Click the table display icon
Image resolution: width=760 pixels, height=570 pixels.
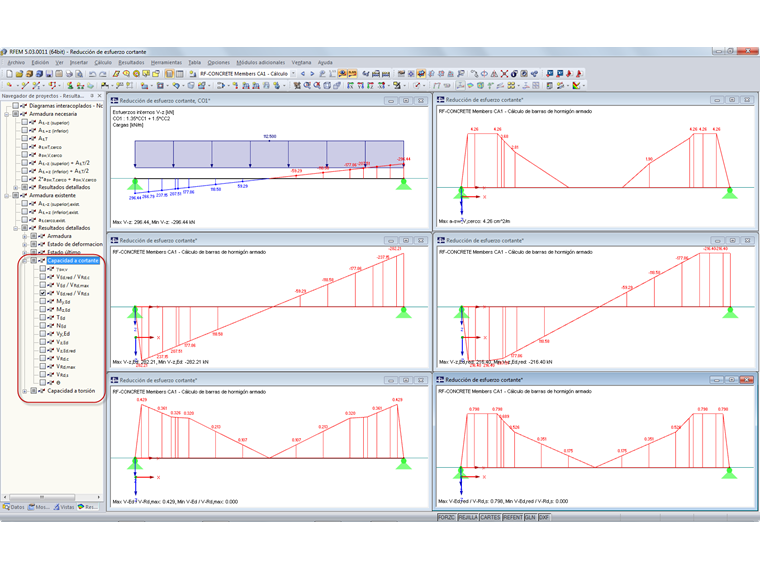click(179, 74)
